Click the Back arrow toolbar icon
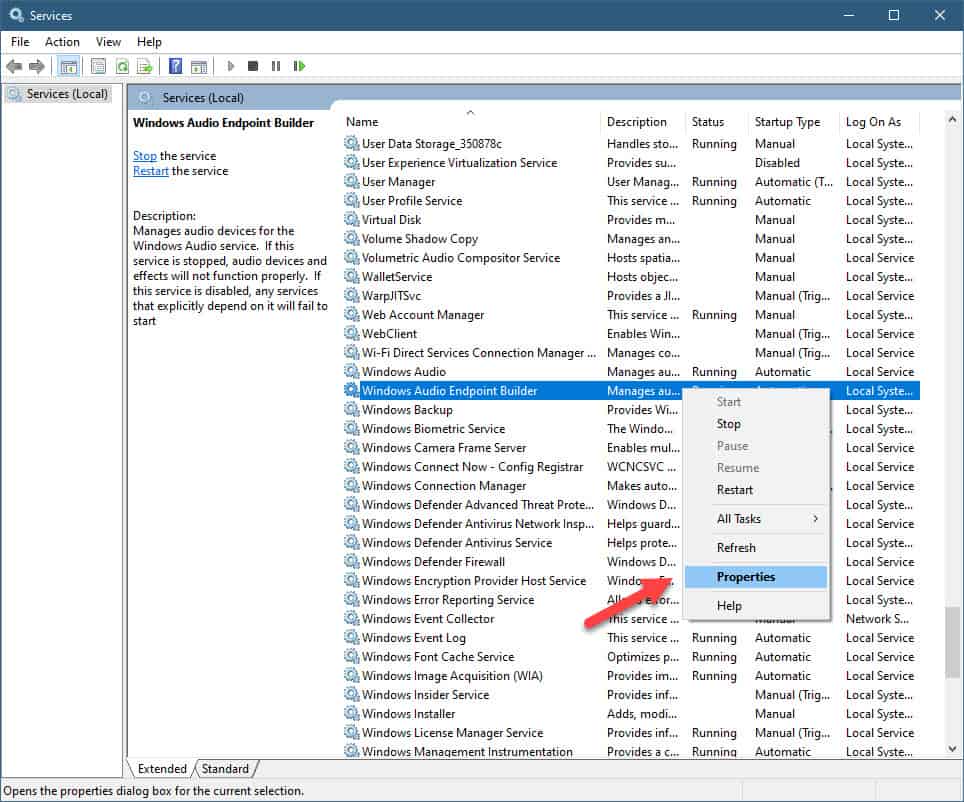The width and height of the screenshot is (964, 802). [14, 66]
